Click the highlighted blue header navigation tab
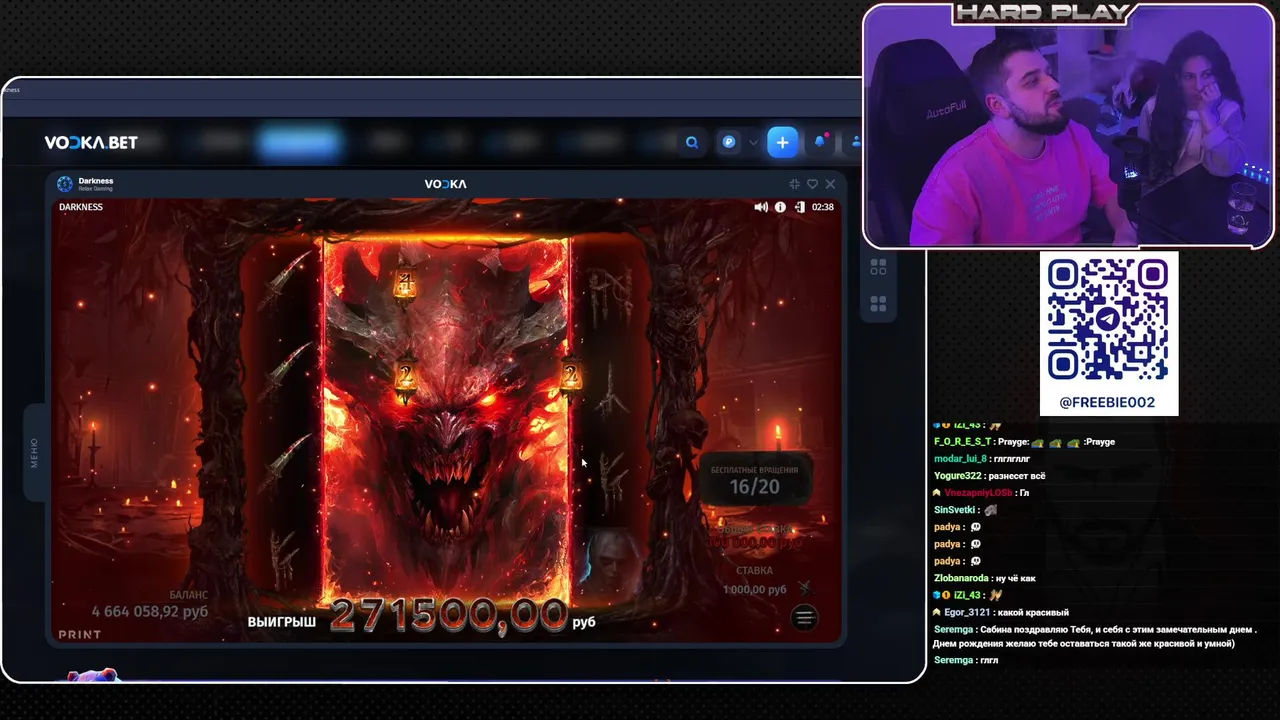This screenshot has width=1280, height=720. pyautogui.click(x=299, y=143)
